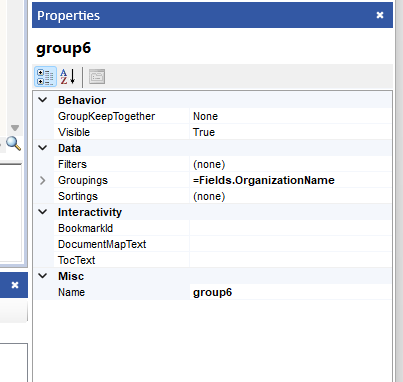Viewport: 403px width, 382px height.
Task: Open Property Pages icon in toolbar
Action: click(x=97, y=77)
